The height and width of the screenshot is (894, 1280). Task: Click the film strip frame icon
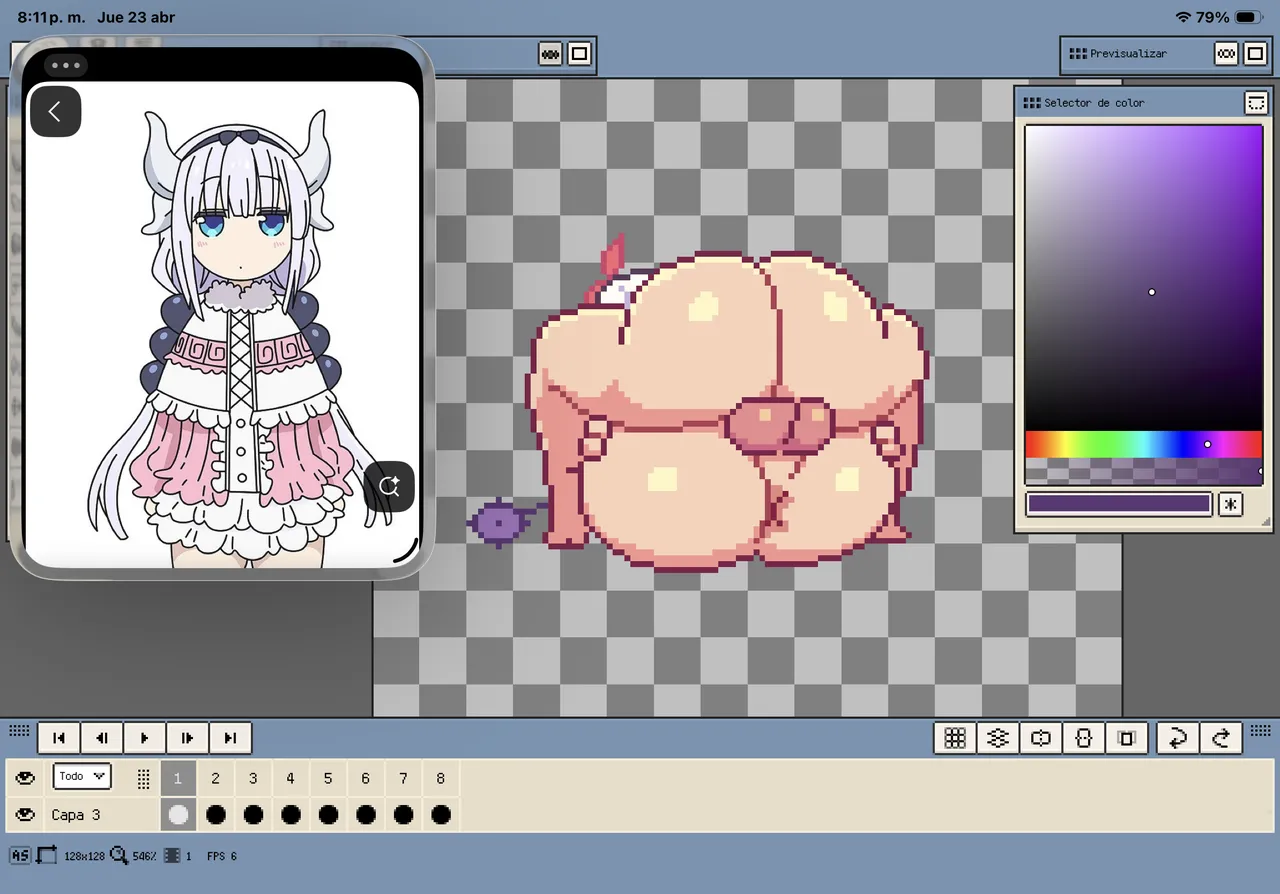click(x=172, y=856)
